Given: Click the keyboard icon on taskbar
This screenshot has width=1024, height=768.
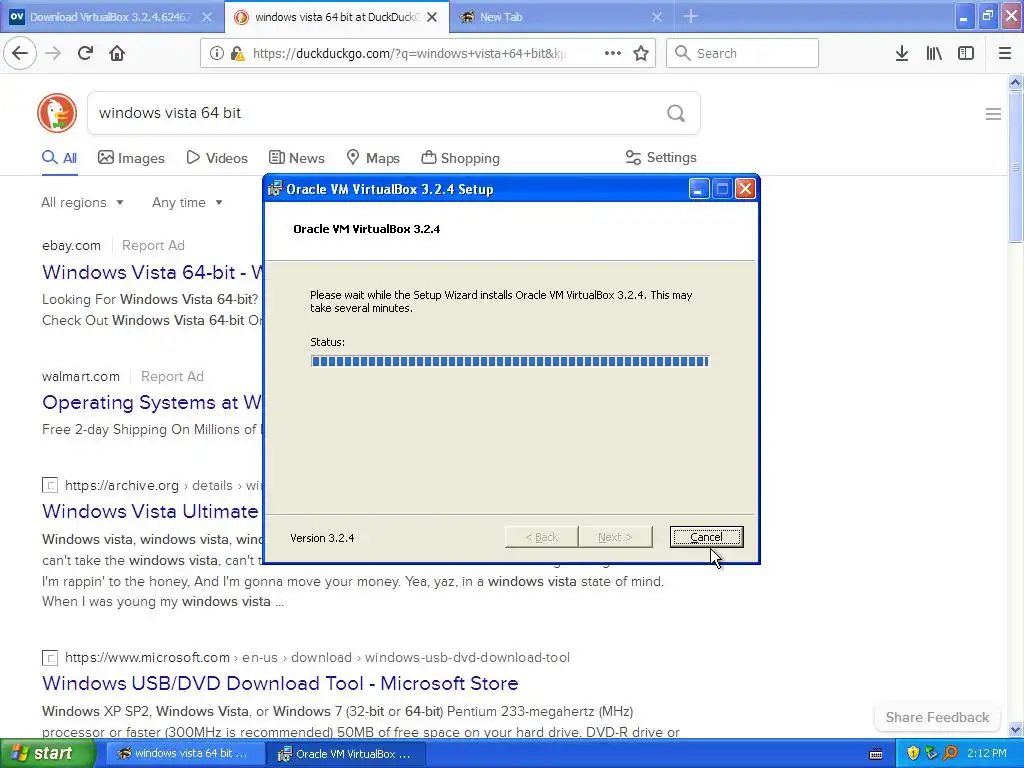Looking at the screenshot, I should tap(876, 754).
